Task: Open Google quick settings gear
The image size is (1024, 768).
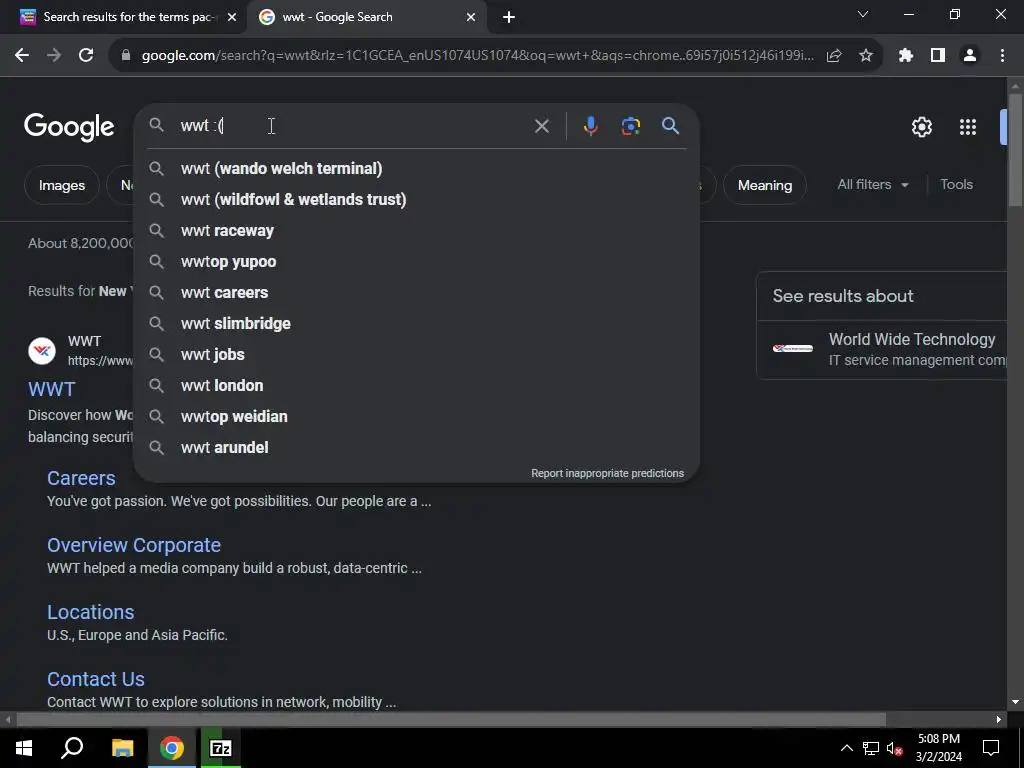Action: click(x=921, y=127)
